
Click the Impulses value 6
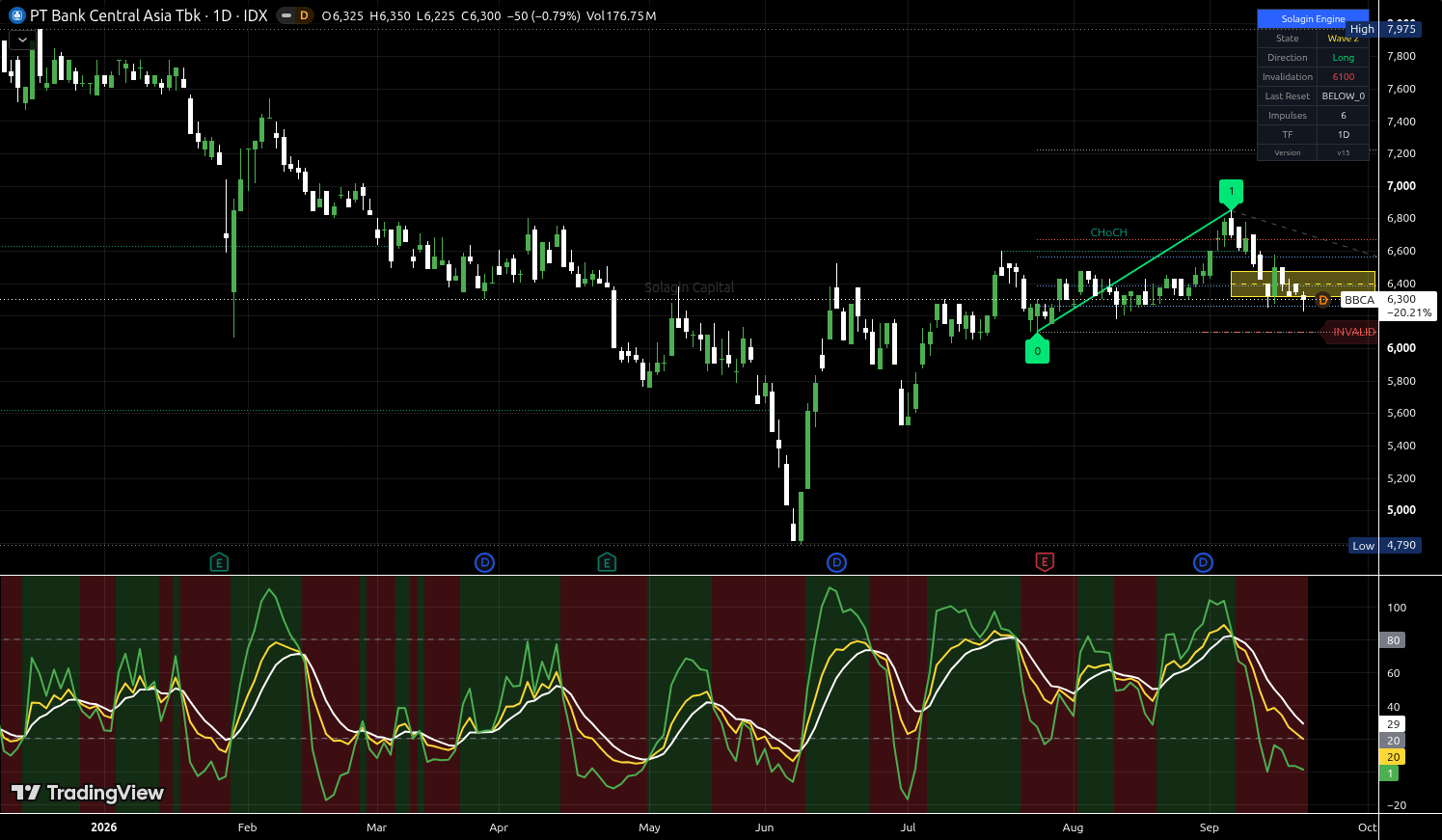point(1343,116)
